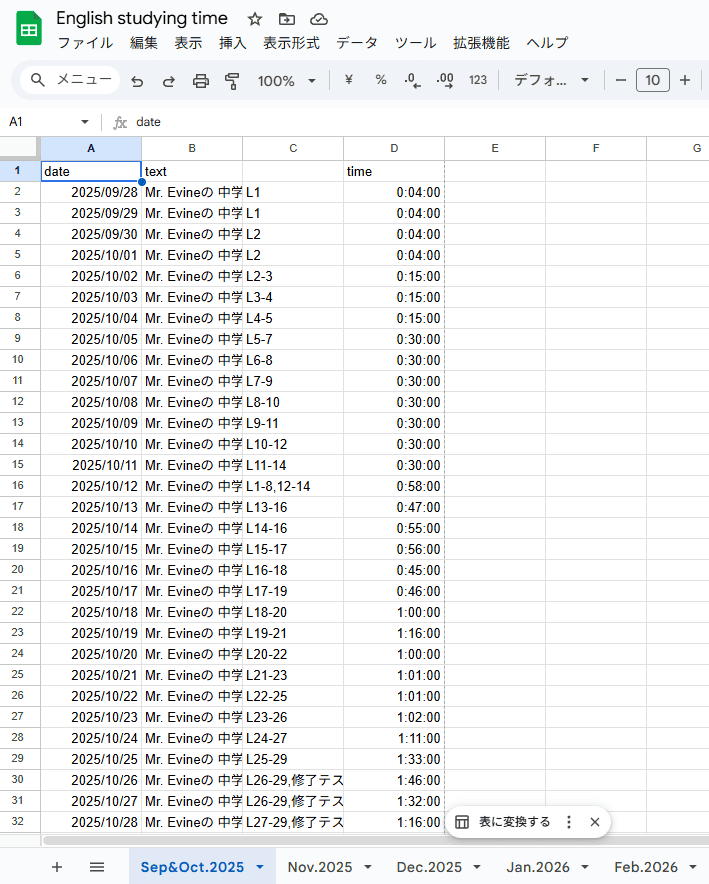Viewport: 709px width, 884px height.
Task: Add a new sheet with plus button
Action: (57, 867)
